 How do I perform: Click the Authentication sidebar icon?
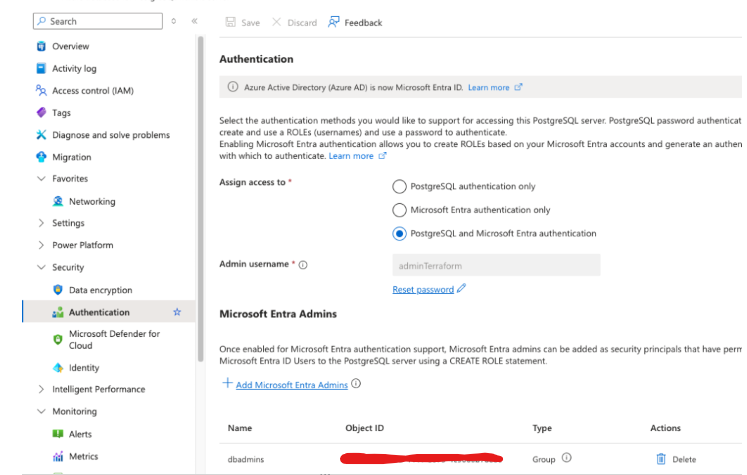[x=58, y=312]
